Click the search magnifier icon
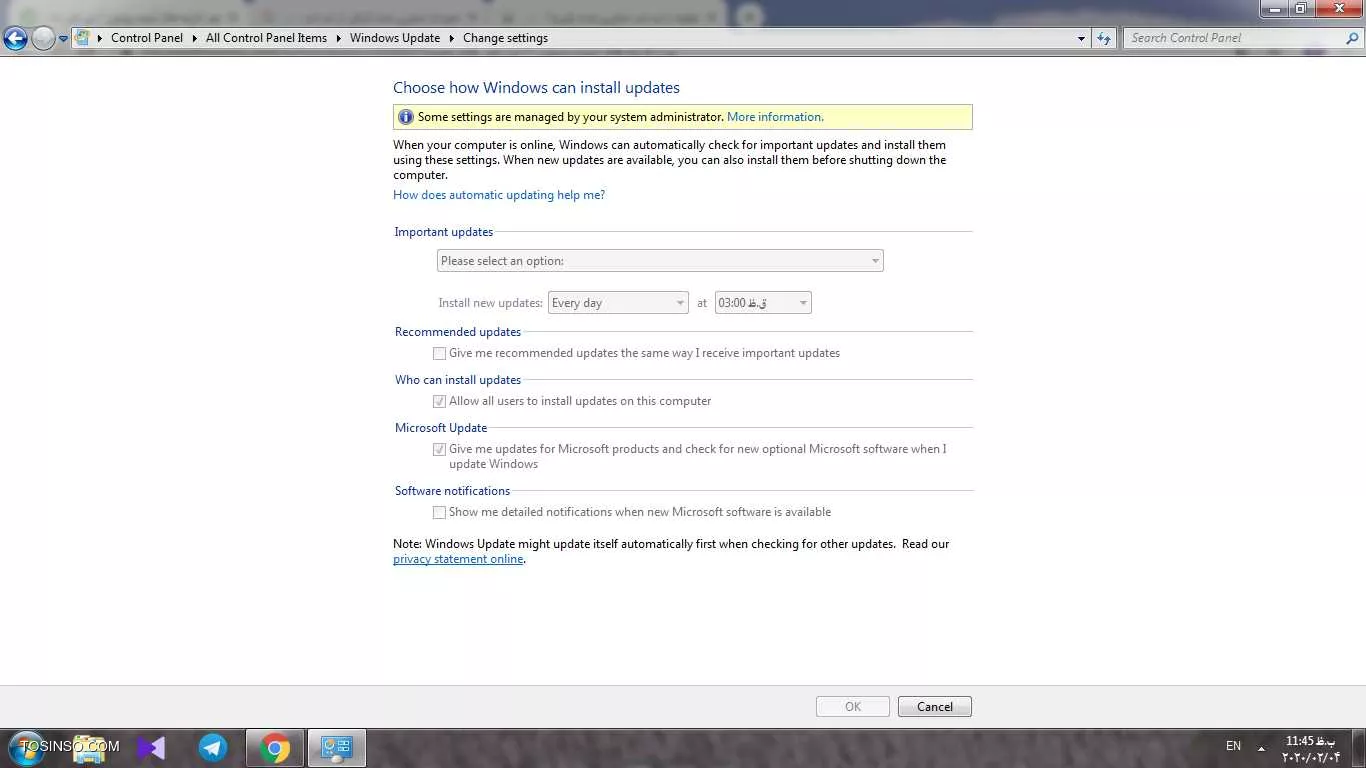Image resolution: width=1366 pixels, height=768 pixels. click(x=1352, y=38)
